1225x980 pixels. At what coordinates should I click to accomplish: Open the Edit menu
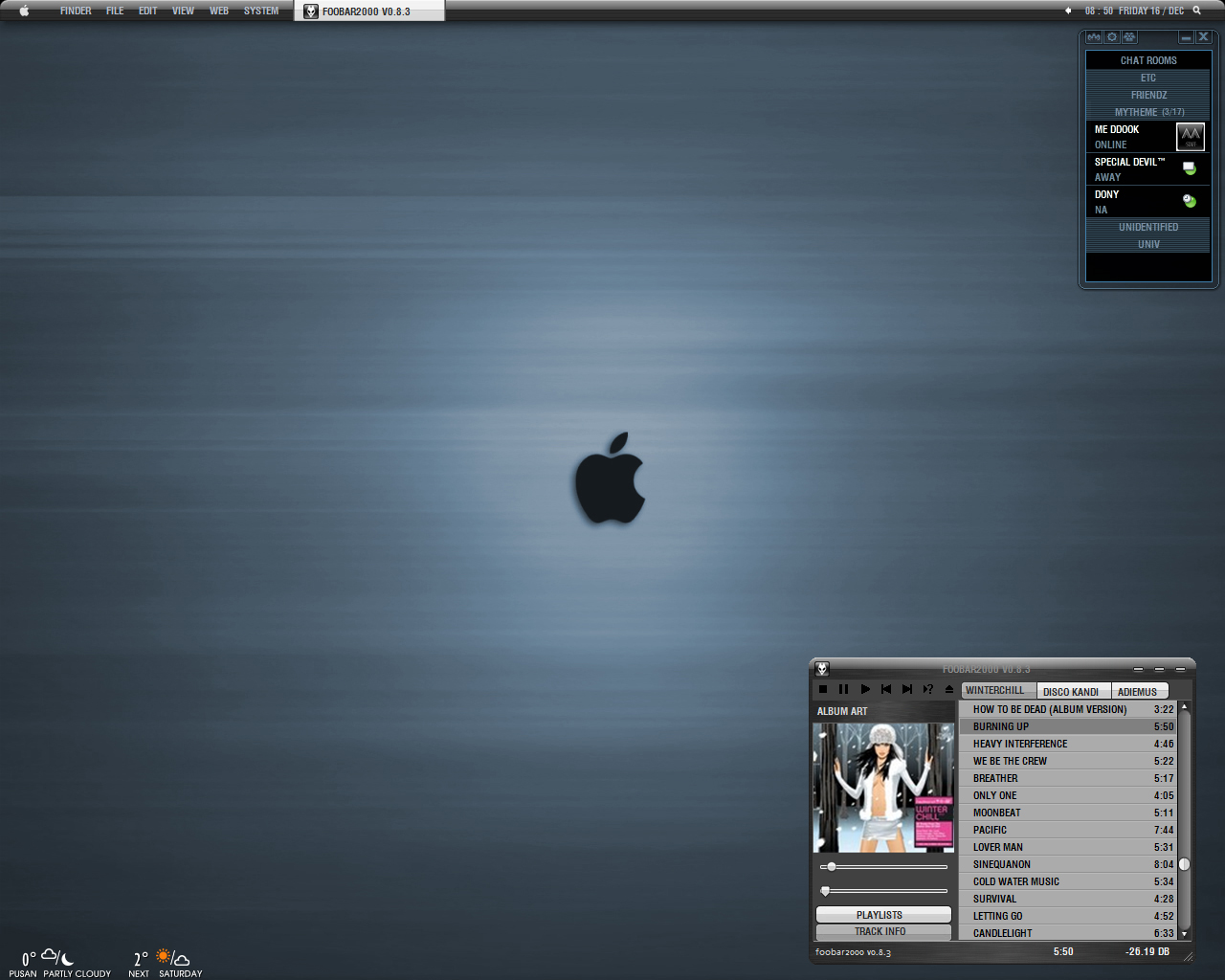pos(147,11)
